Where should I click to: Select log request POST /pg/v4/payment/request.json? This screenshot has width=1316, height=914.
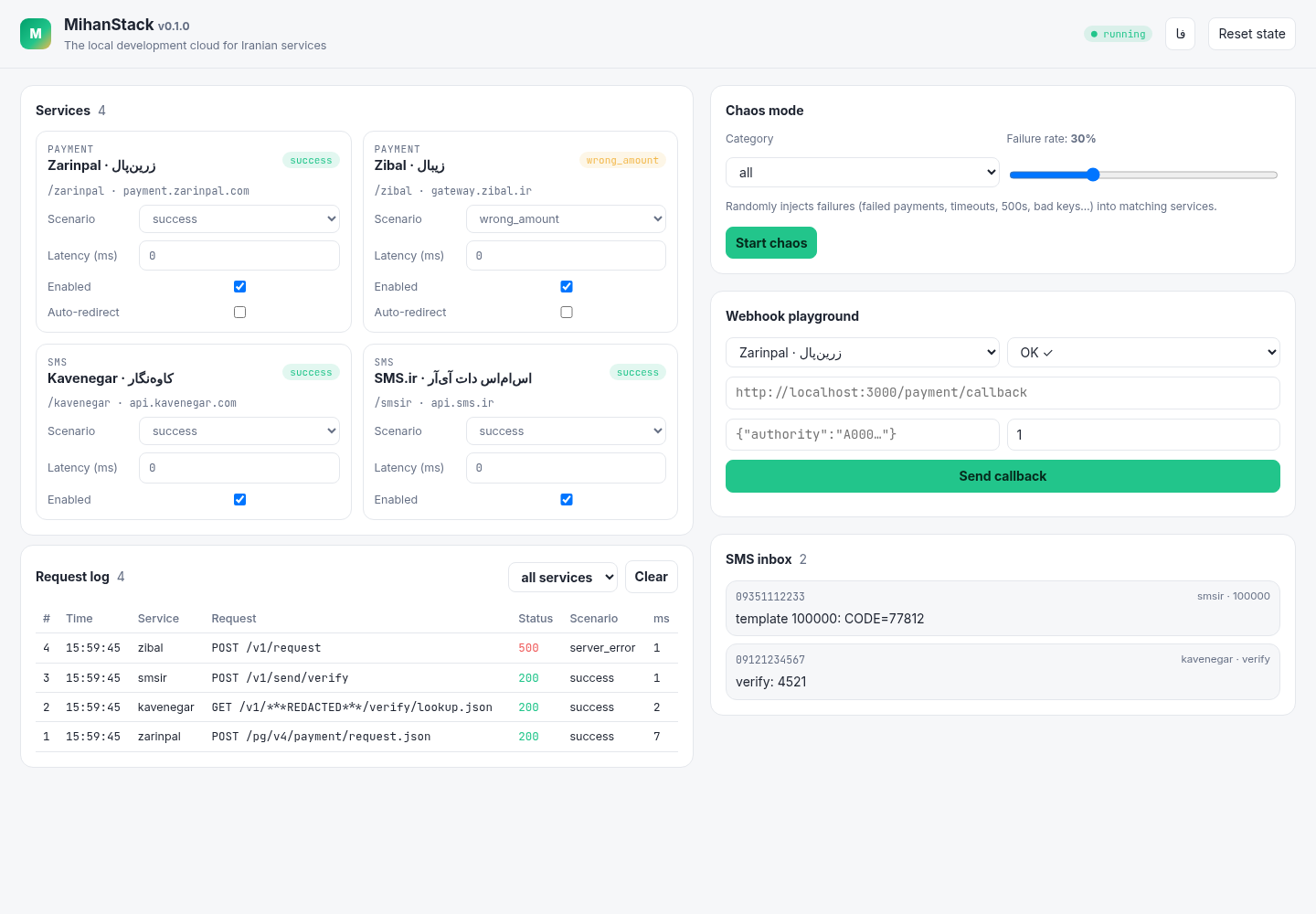pos(321,737)
